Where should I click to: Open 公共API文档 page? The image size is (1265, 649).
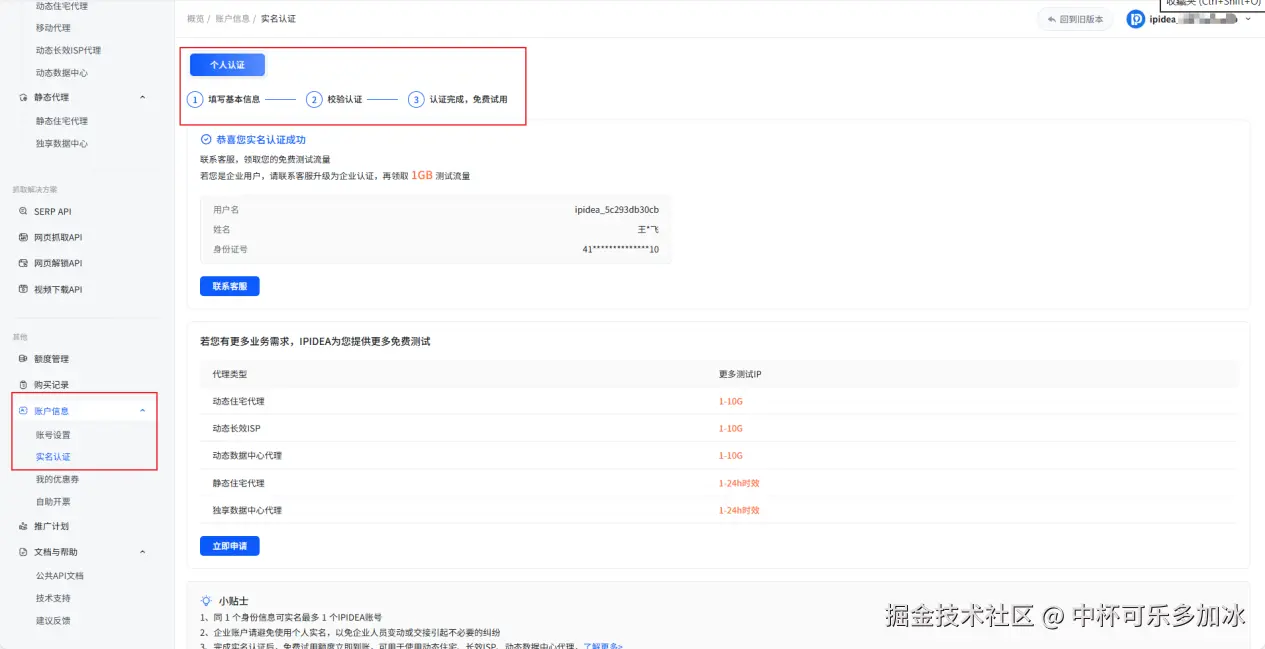59,576
